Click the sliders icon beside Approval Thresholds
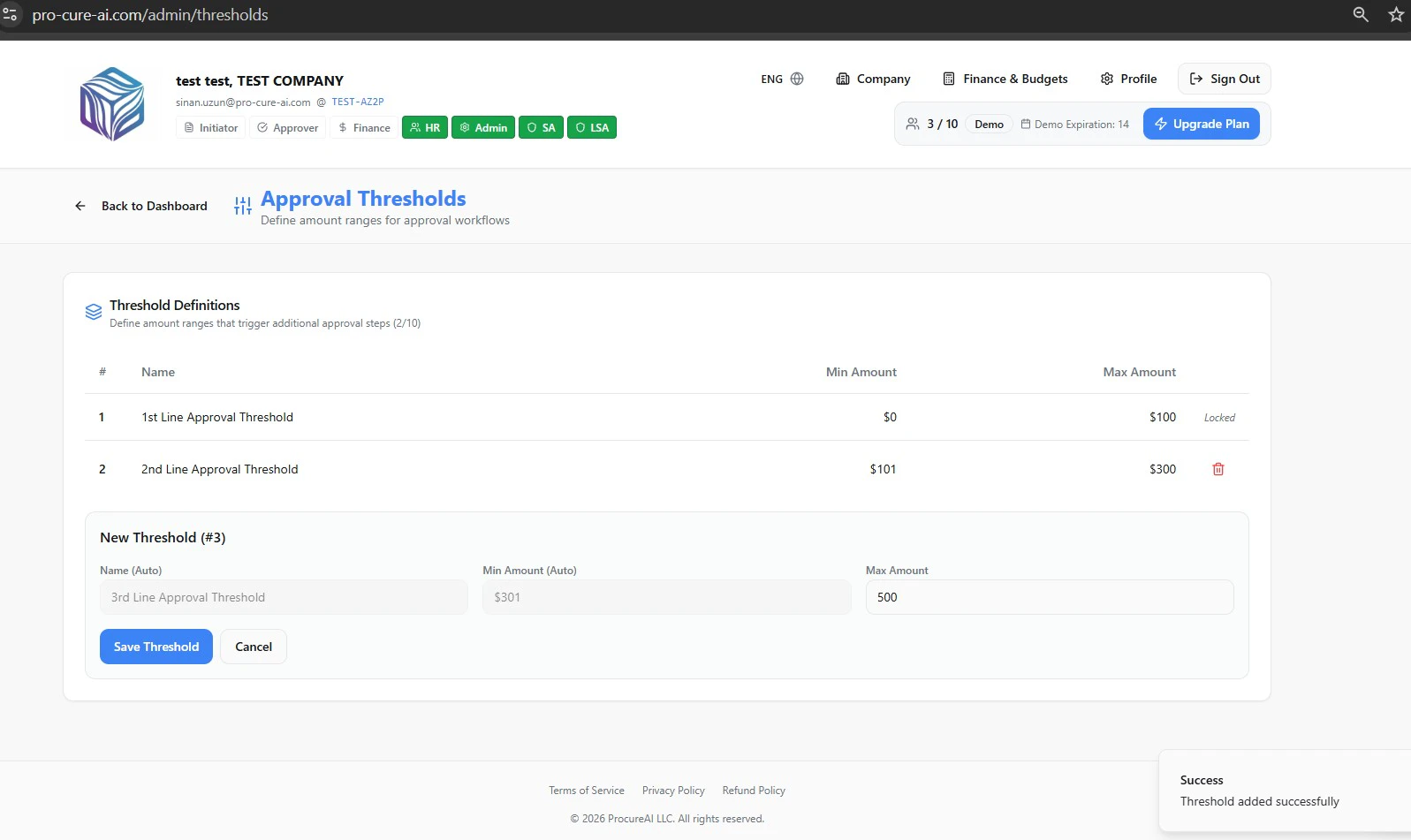The image size is (1411, 840). coord(243,206)
